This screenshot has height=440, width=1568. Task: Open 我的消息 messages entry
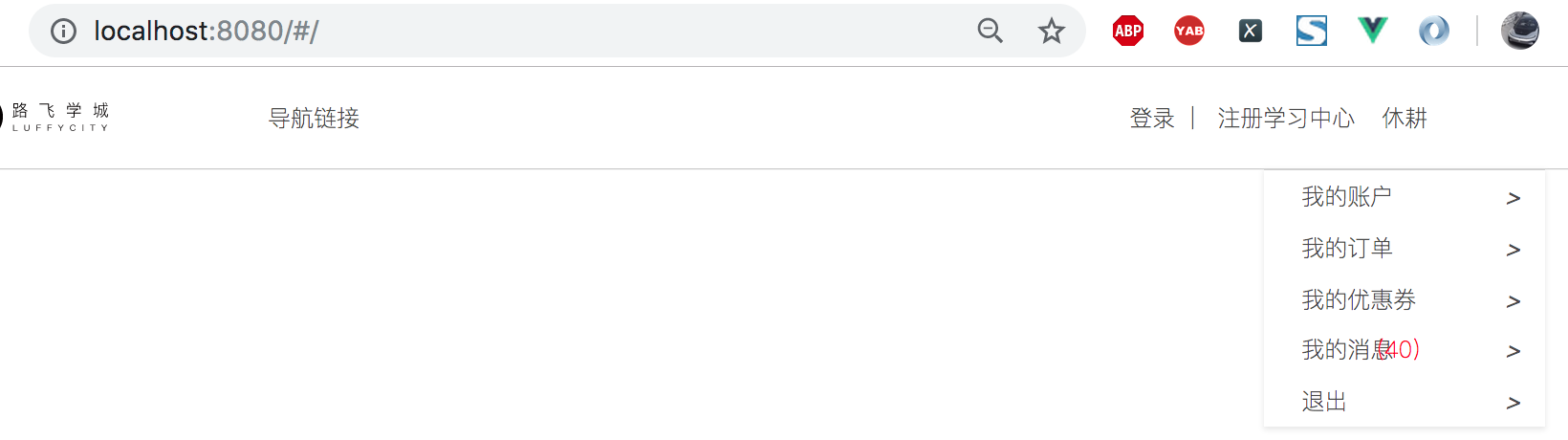click(1405, 350)
